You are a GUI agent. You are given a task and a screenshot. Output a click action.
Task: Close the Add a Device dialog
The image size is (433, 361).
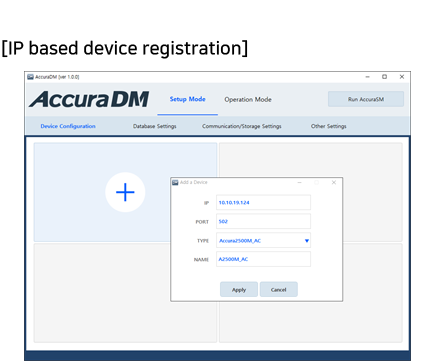(334, 182)
